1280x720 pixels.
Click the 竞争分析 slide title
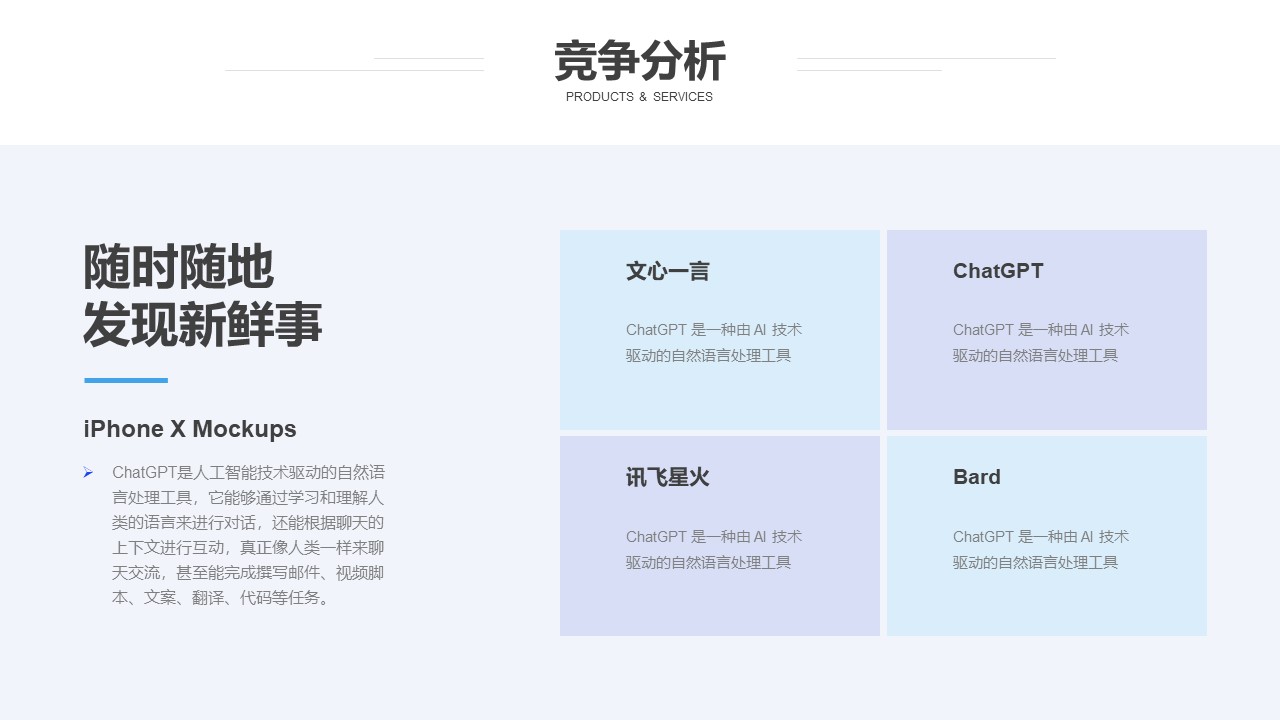(640, 62)
